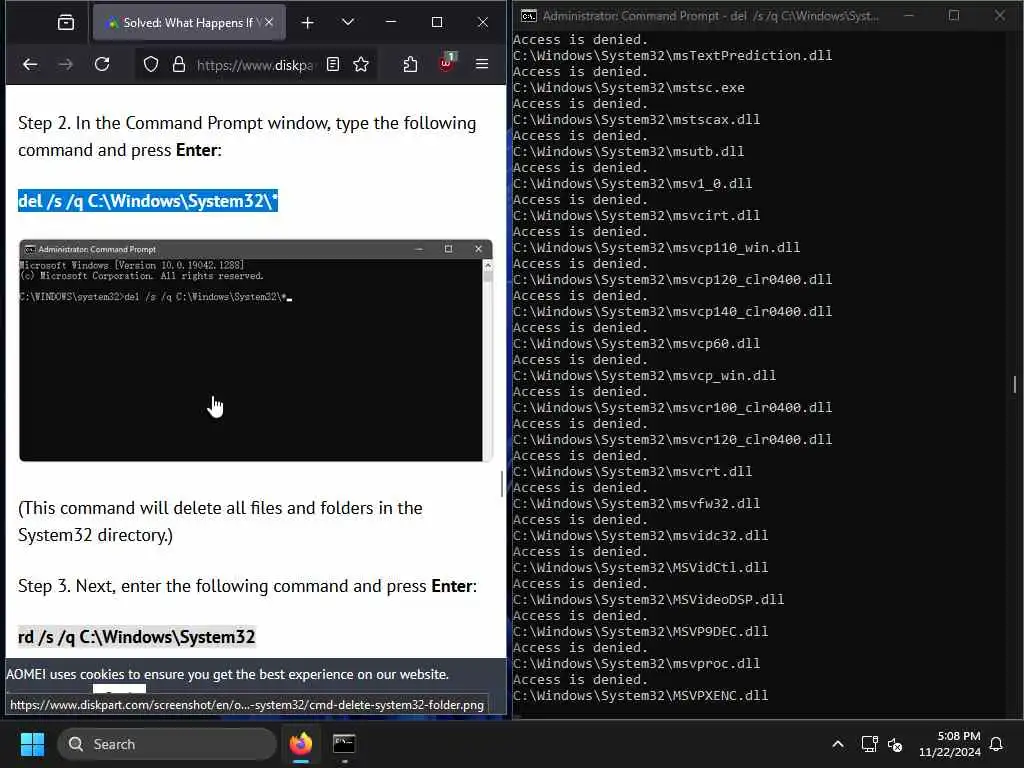Minimize the Command Prompt window
The image size is (1024, 768).
pyautogui.click(x=908, y=16)
